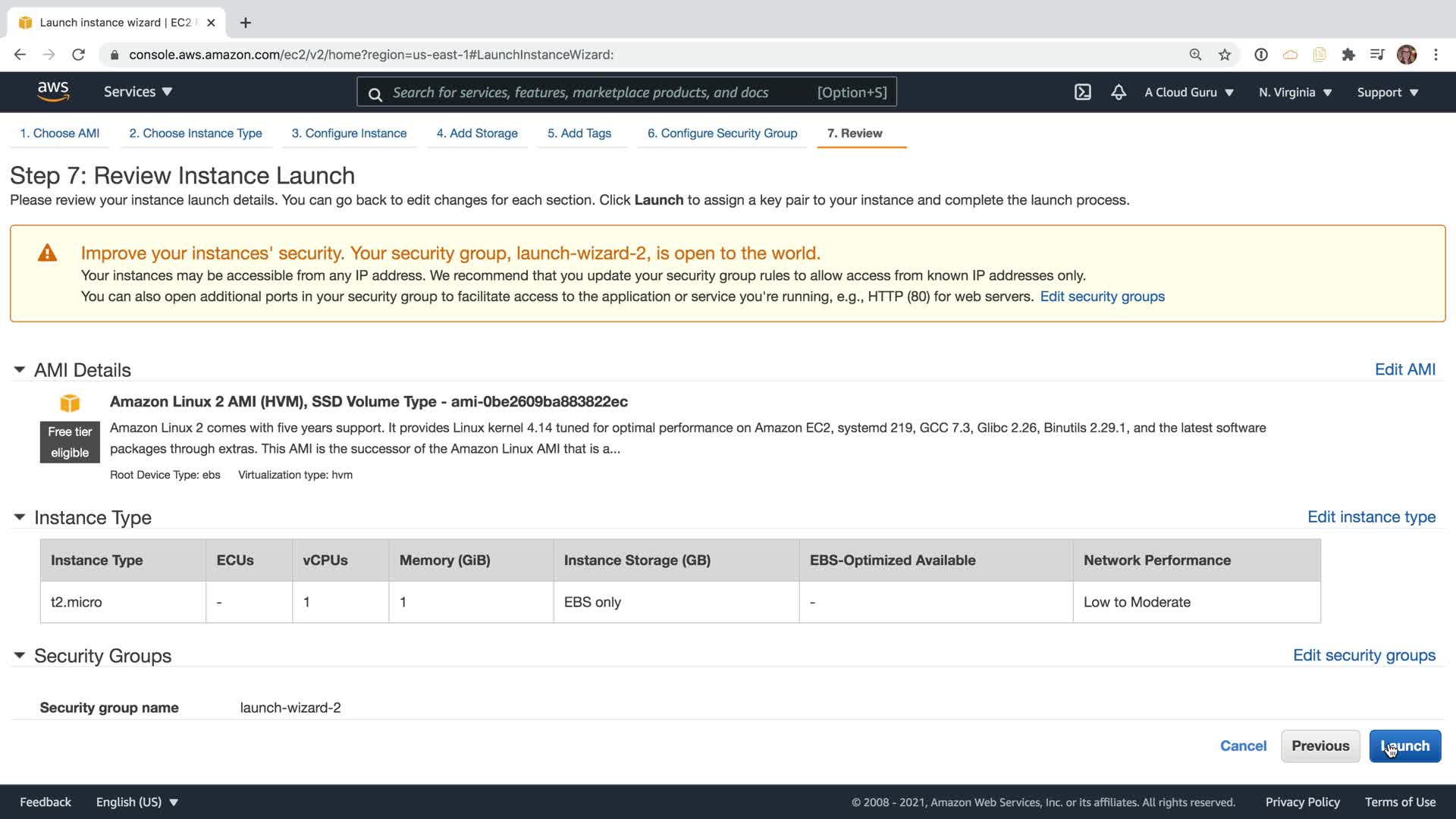Open A Cloud Guru account dropdown

pyautogui.click(x=1188, y=93)
